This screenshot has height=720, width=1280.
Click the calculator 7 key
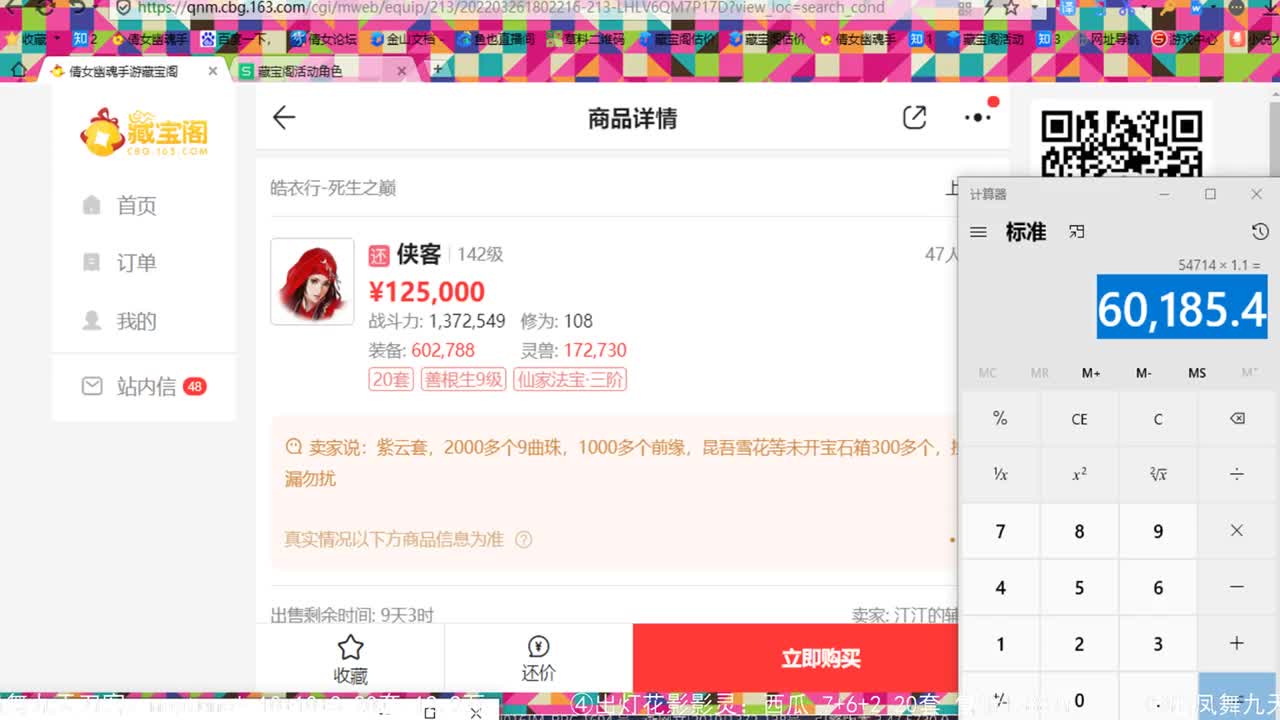(x=1000, y=531)
